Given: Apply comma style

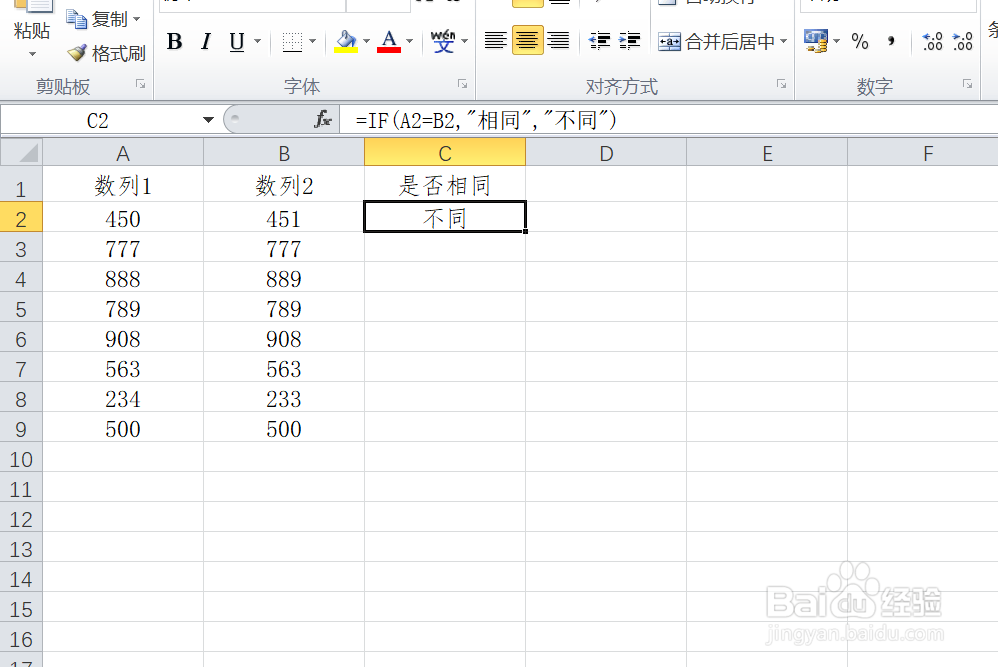Looking at the screenshot, I should point(891,41).
